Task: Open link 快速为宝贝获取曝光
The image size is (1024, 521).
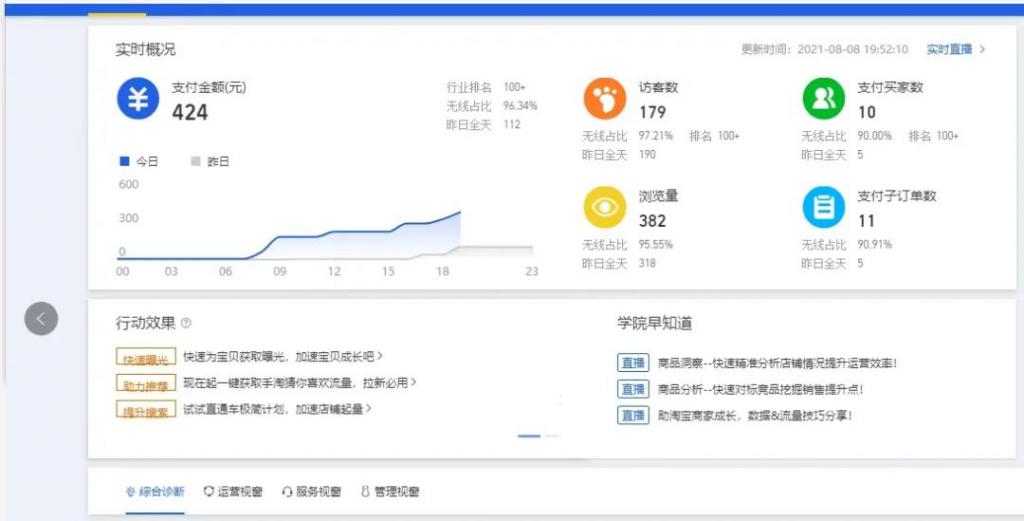Action: pos(283,356)
